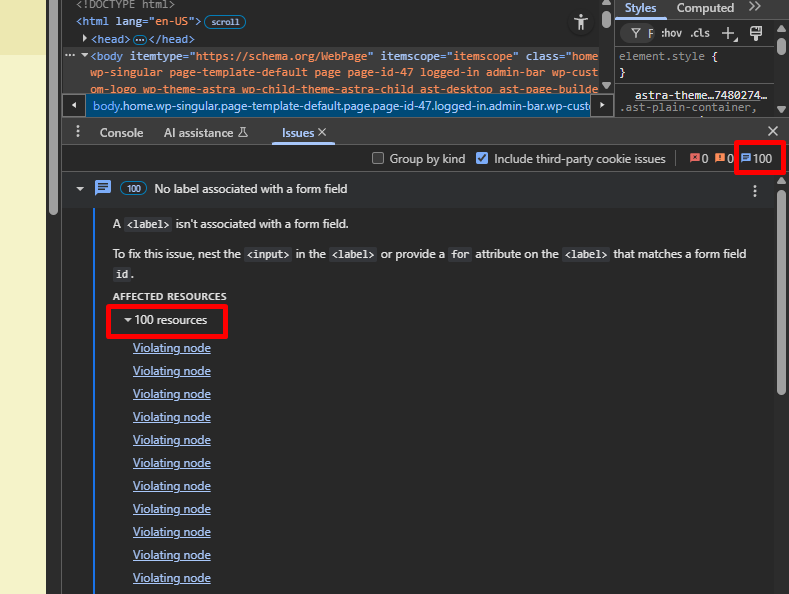Viewport: 789px width, 594px height.
Task: Enable the Group by kind checkbox
Action: (377, 159)
